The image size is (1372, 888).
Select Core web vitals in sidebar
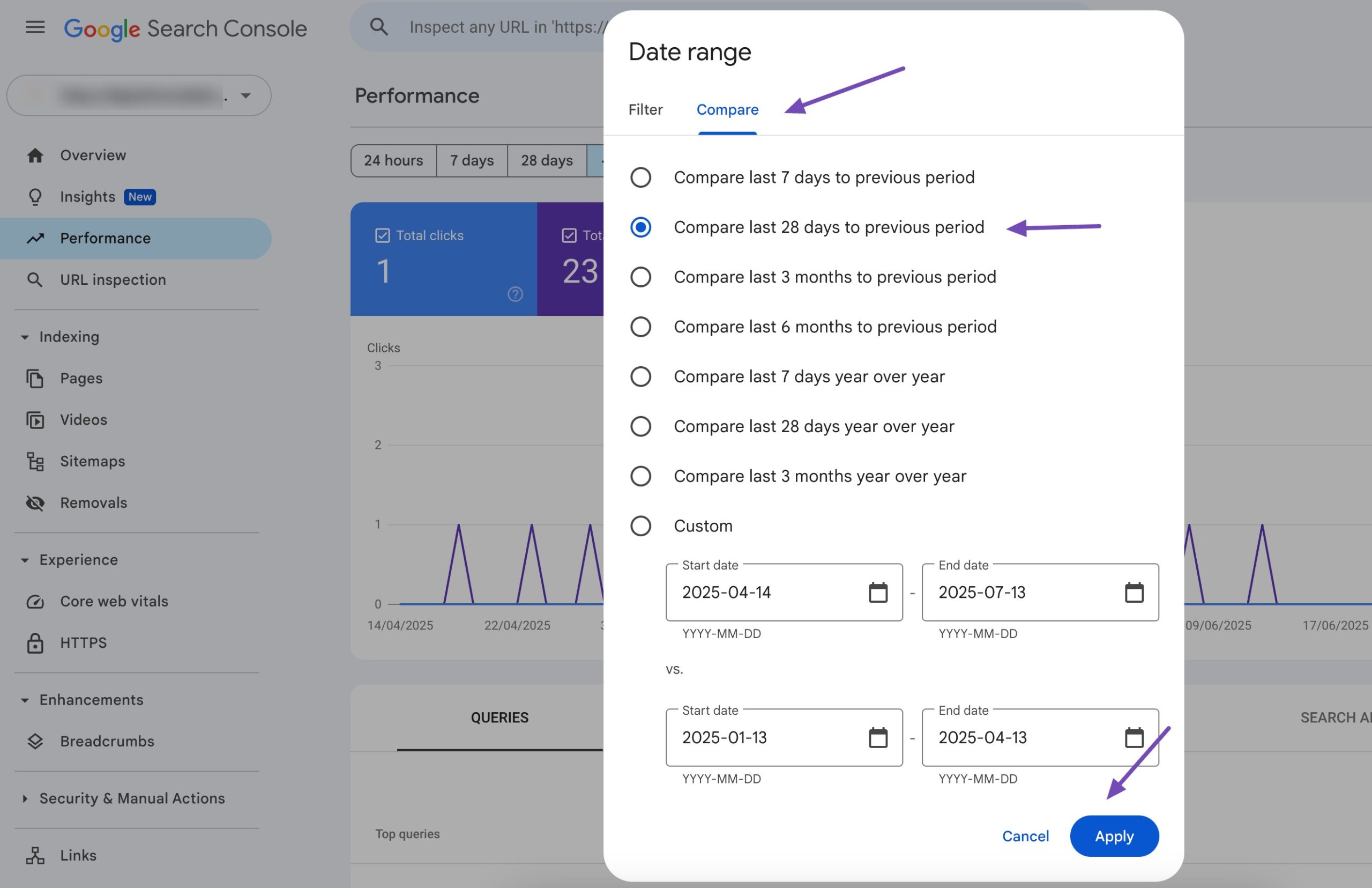point(114,601)
